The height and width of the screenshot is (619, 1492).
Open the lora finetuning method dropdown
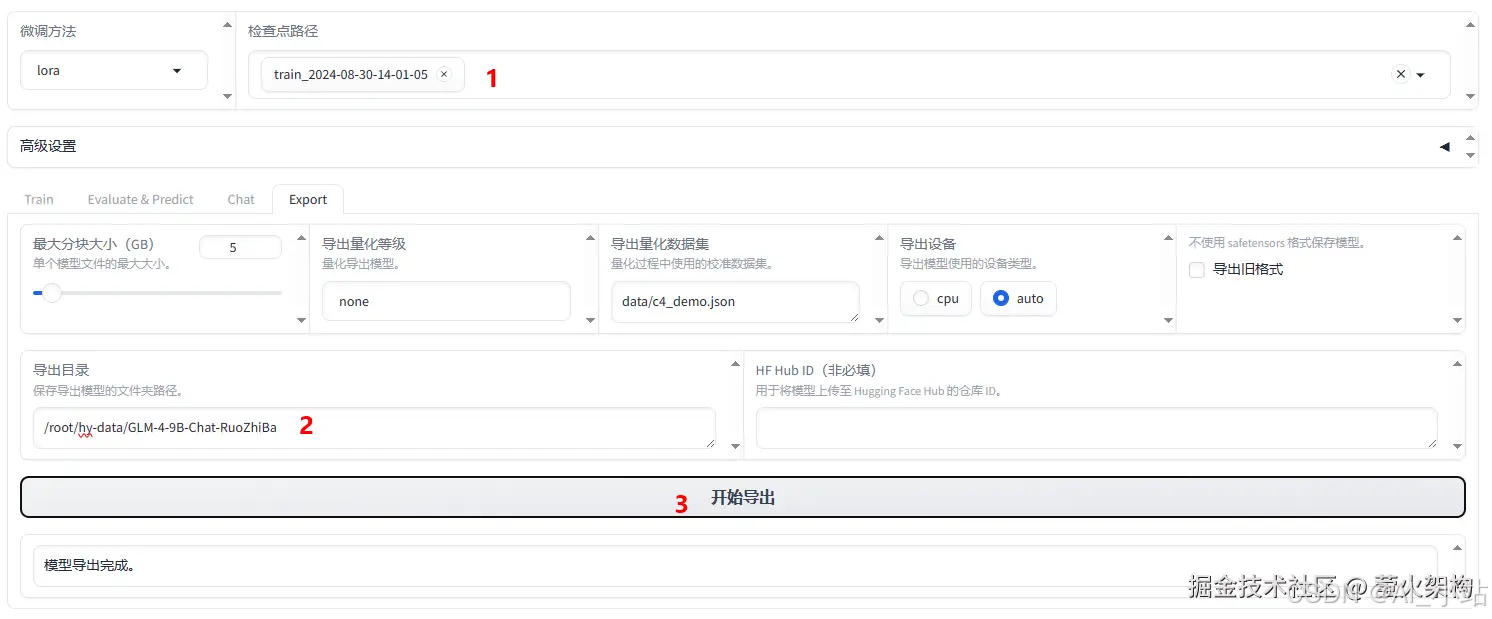click(114, 71)
